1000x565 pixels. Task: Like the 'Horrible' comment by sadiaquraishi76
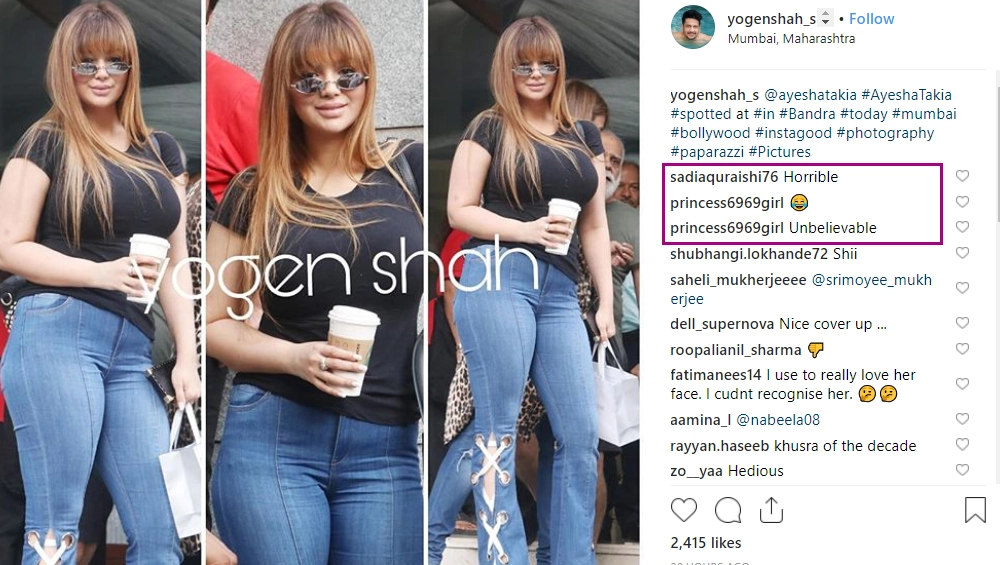coord(962,175)
